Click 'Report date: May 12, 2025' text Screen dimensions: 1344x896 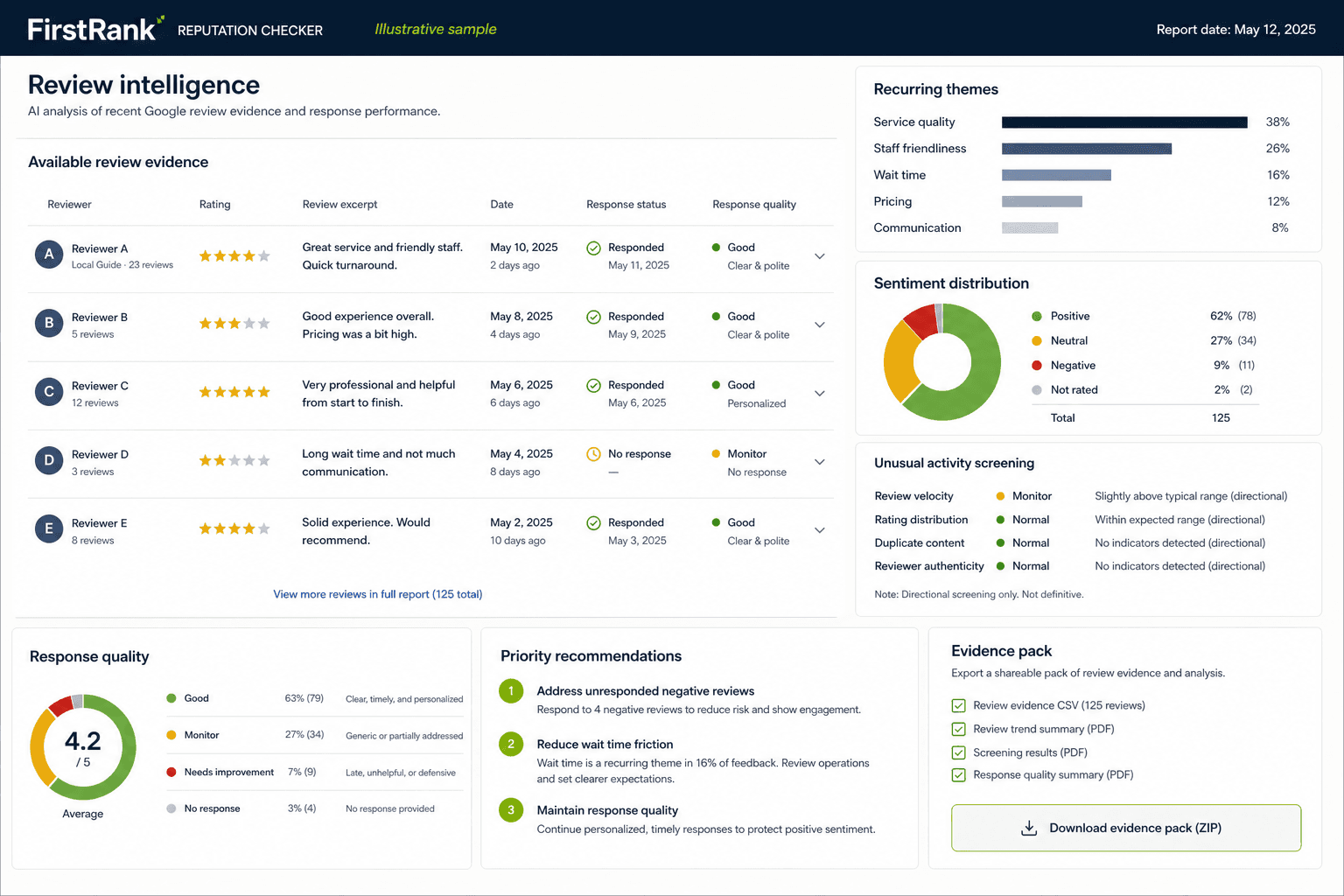coord(1236,30)
